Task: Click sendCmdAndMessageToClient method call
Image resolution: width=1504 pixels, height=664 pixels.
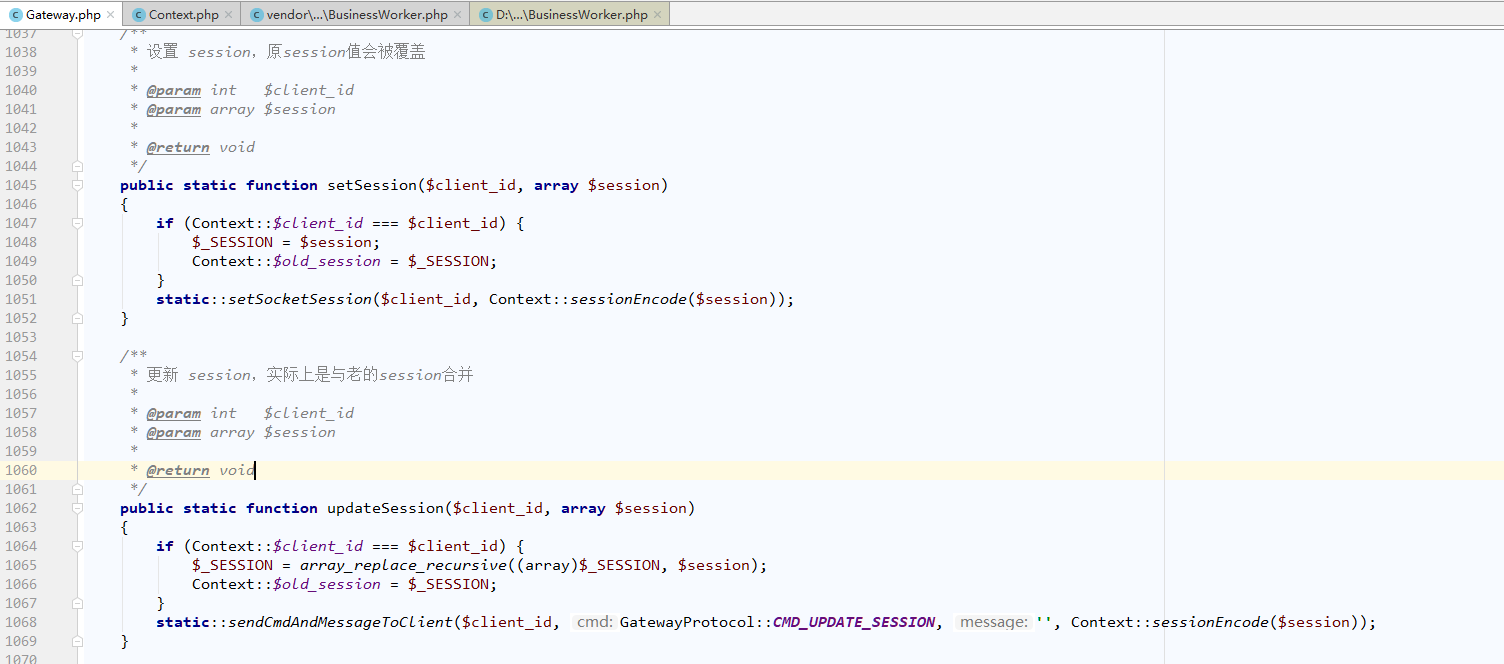Action: tap(340, 622)
